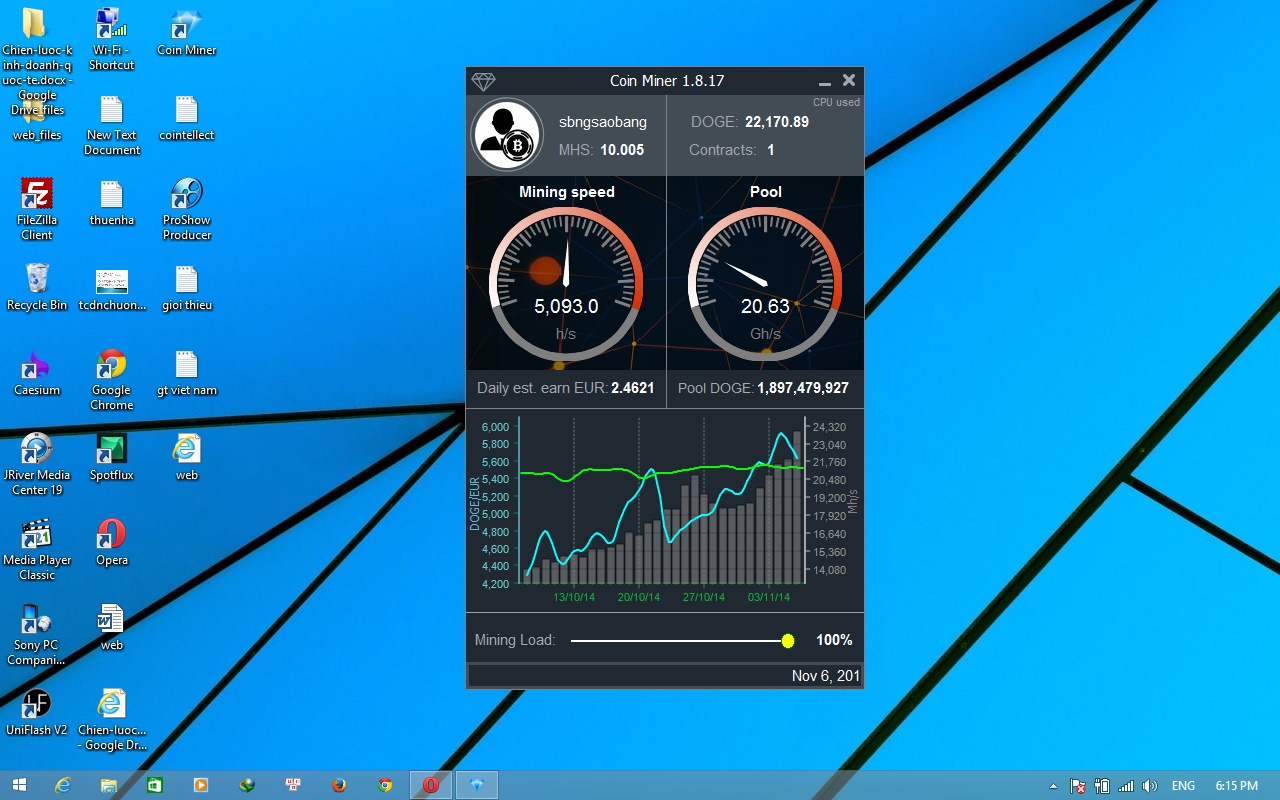Click the DOGE balance 22,170.89

pos(777,122)
